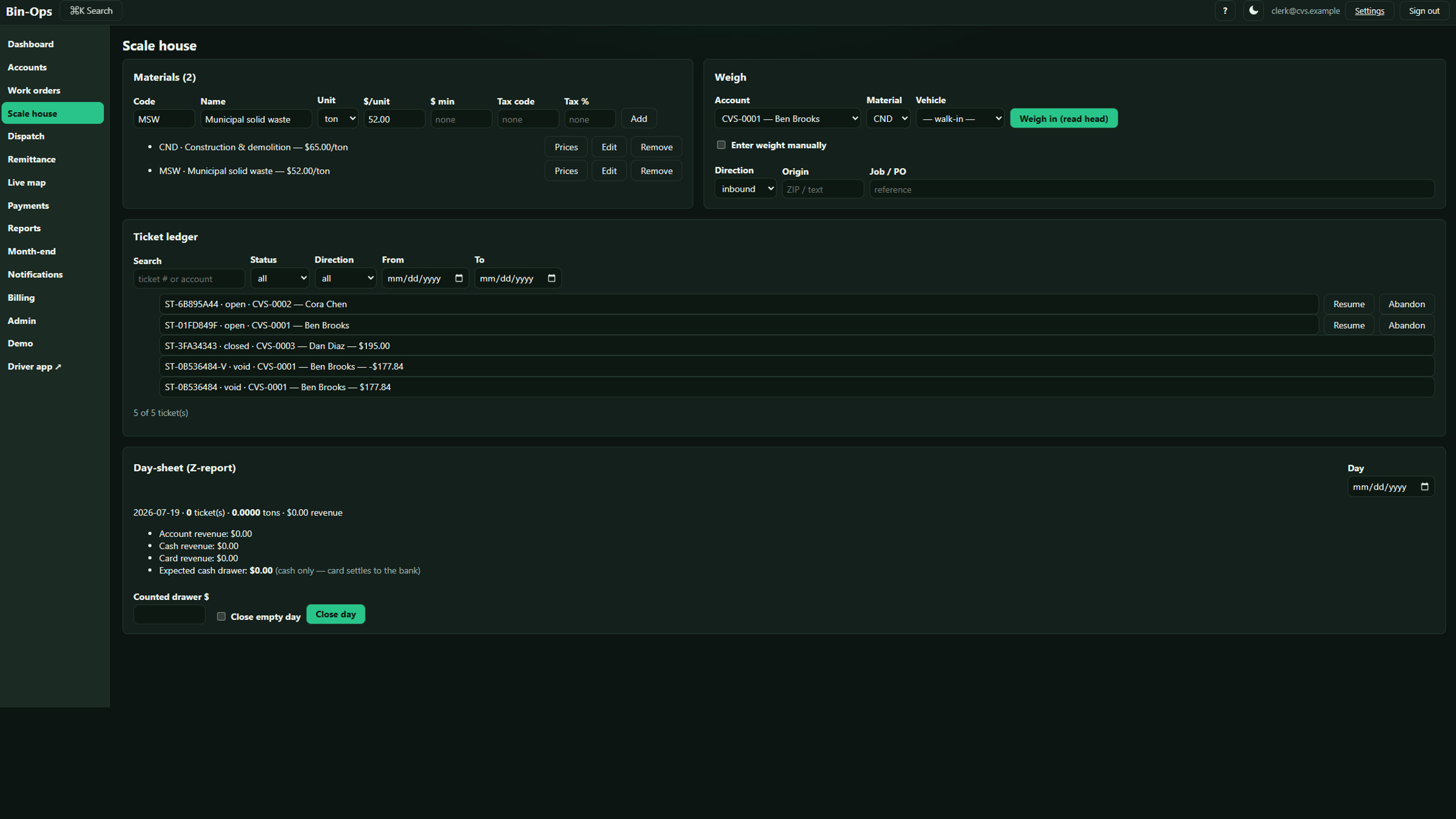The width and height of the screenshot is (1456, 819).
Task: Open Prices for MSW material
Action: [566, 171]
